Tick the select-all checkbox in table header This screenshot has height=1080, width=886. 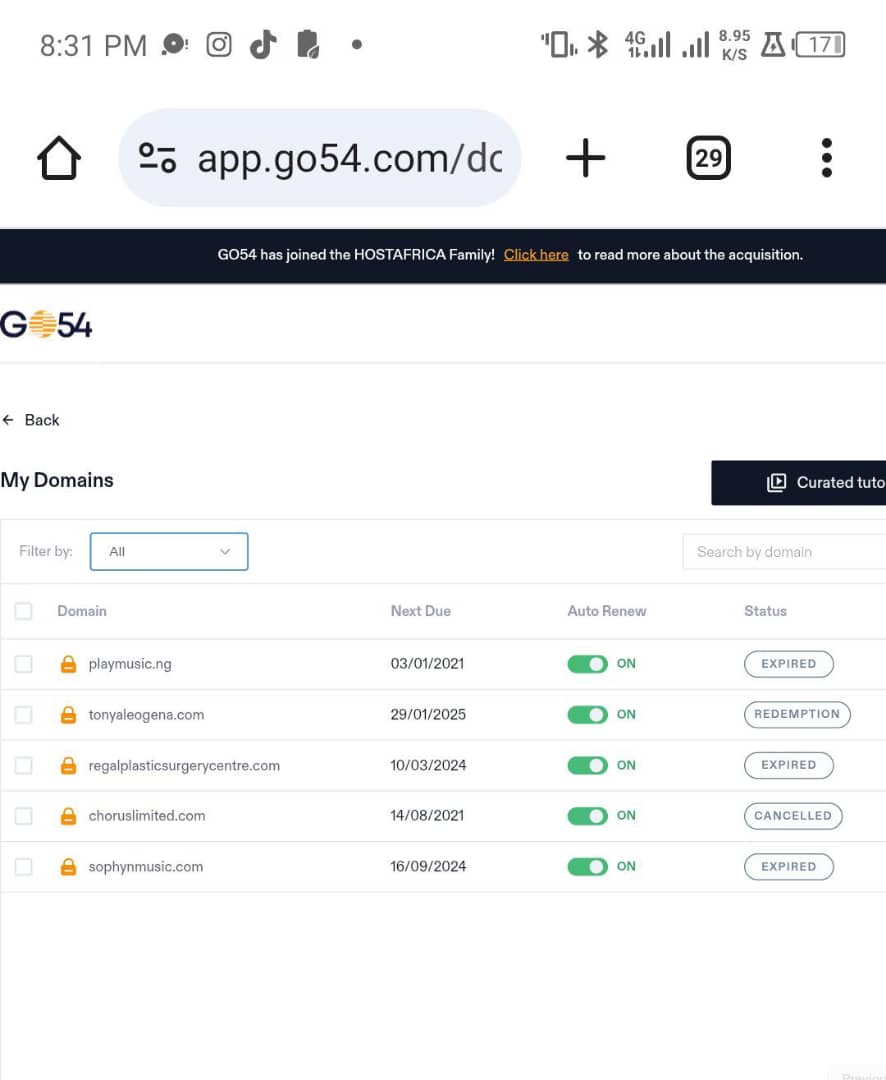(x=23, y=611)
